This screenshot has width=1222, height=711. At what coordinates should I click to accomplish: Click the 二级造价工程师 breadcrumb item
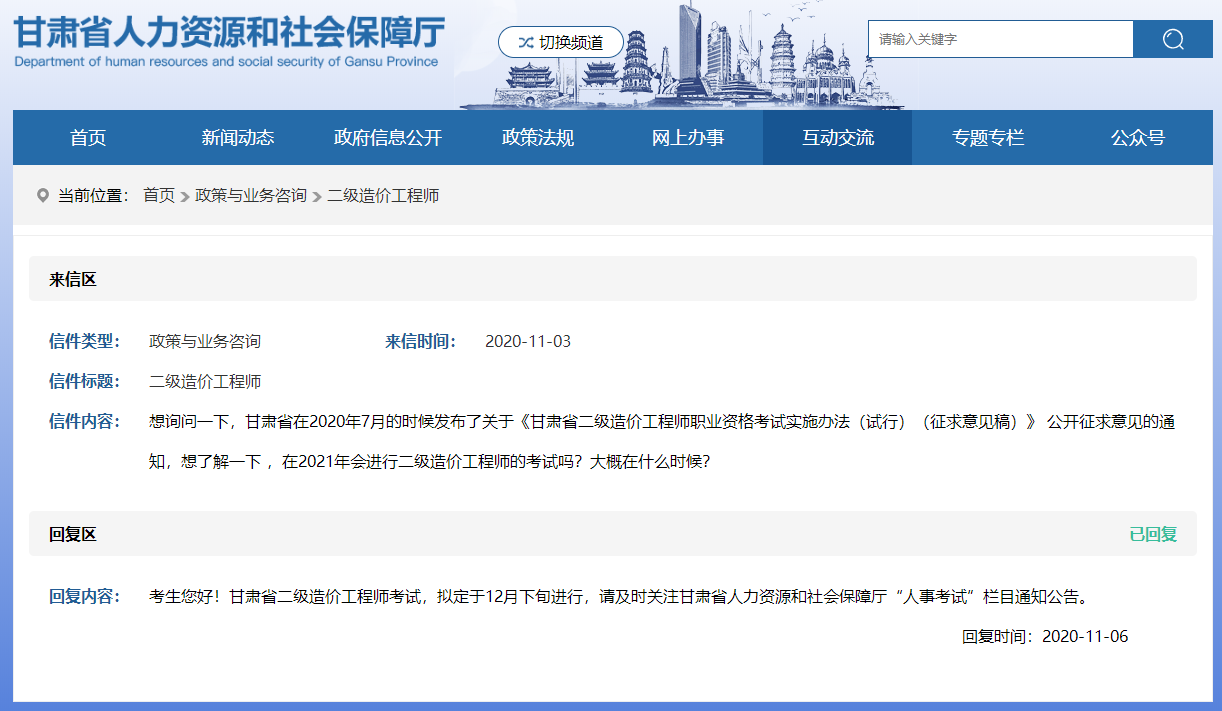[x=383, y=195]
